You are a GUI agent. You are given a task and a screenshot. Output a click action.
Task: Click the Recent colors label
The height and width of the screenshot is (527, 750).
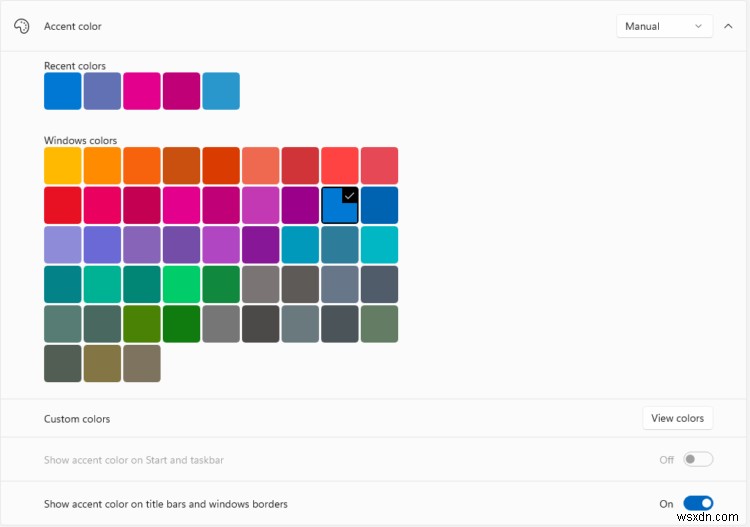(x=75, y=66)
